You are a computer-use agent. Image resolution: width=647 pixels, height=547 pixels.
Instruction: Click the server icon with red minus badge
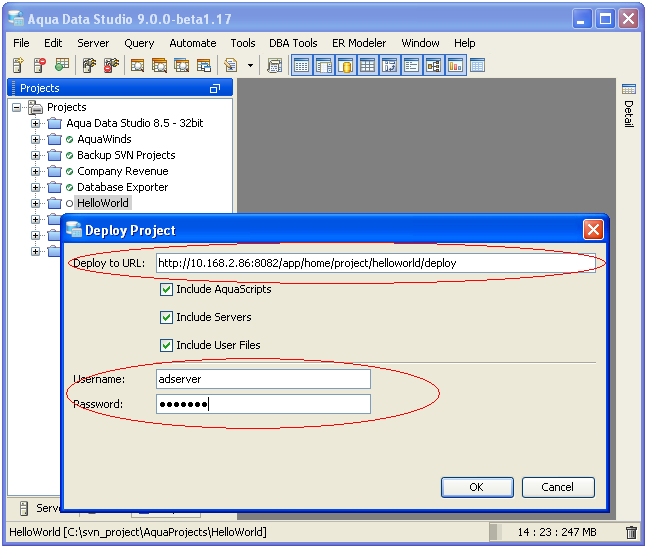pyautogui.click(x=40, y=65)
